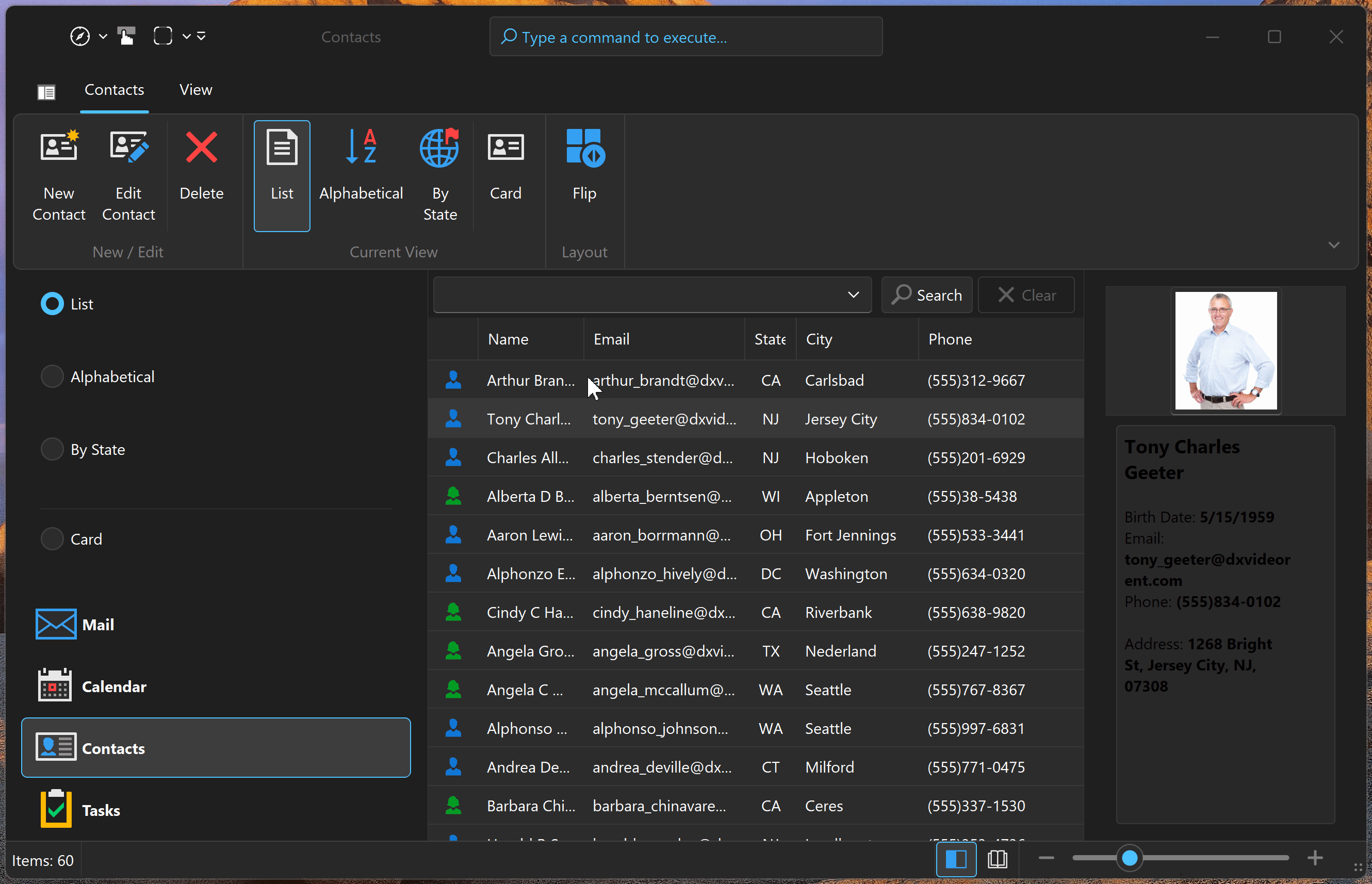Open the Mail module
Screen dimensions: 1372x884
click(x=98, y=625)
